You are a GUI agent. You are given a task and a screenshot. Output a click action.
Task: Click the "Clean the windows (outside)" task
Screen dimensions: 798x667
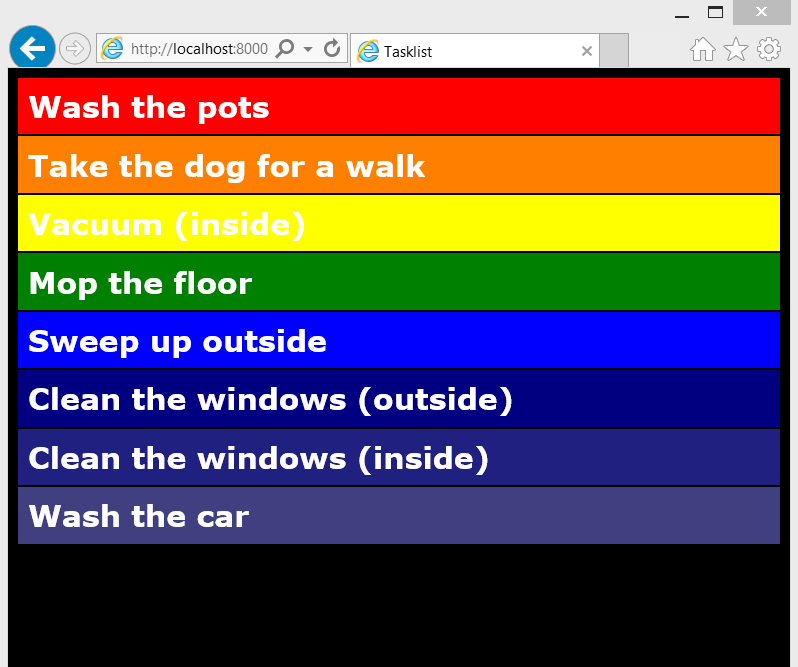[398, 399]
